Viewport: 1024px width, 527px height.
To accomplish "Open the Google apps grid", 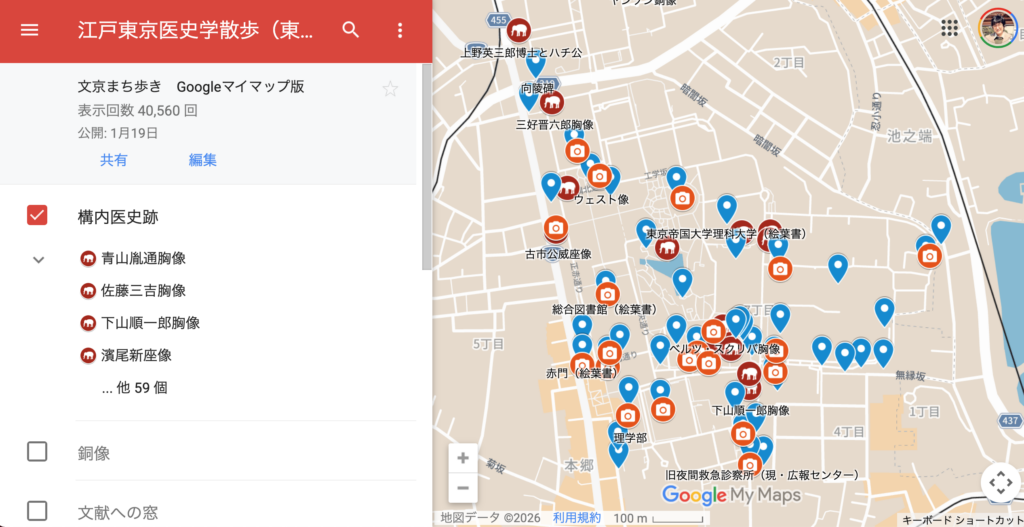I will 950,28.
